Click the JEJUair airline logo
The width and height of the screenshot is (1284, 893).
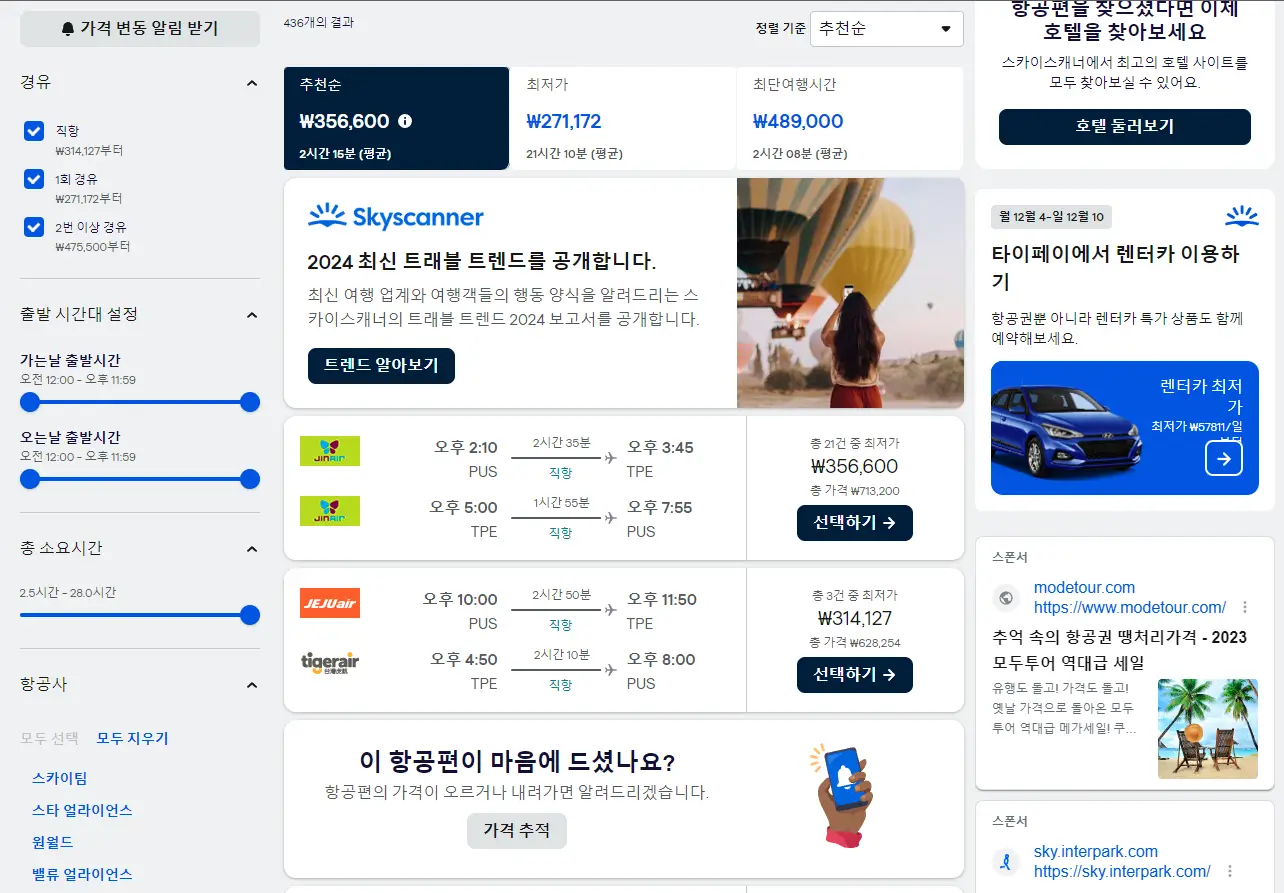point(330,602)
